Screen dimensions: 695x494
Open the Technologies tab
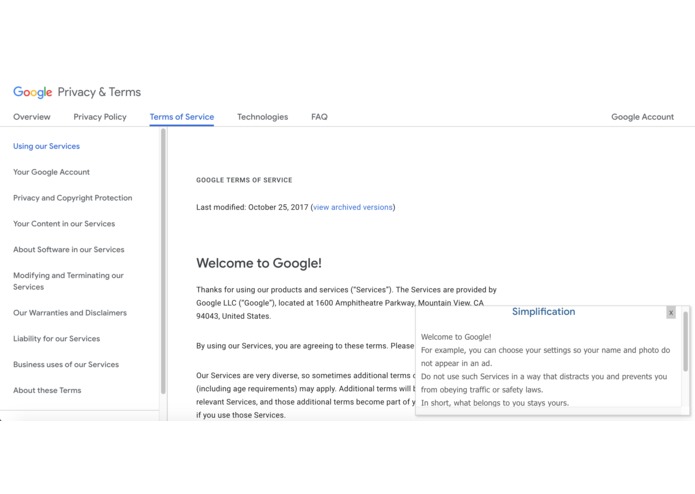click(262, 117)
